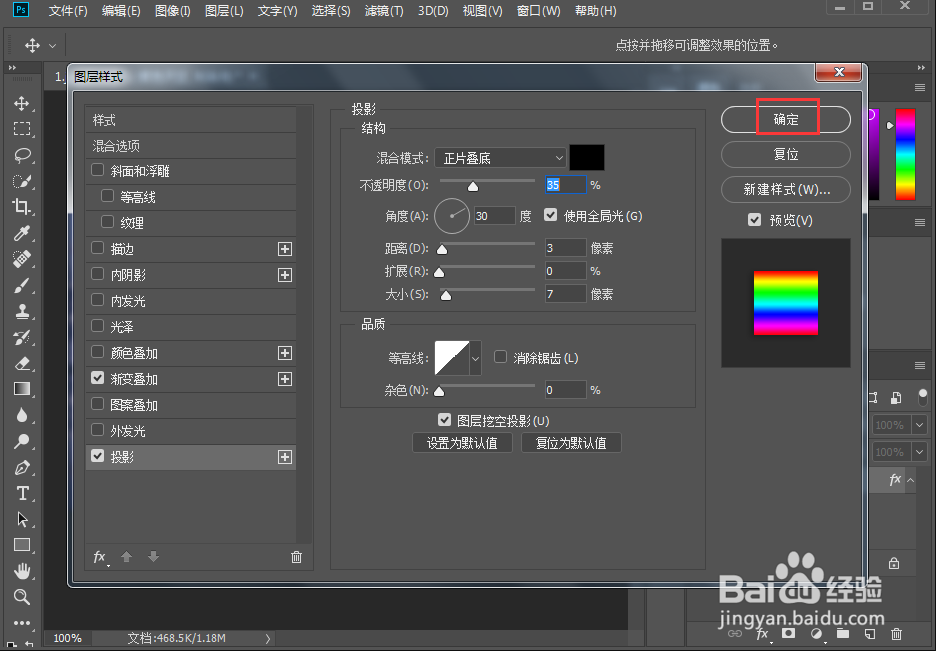Enable the 内阴影 checkbox
This screenshot has height=651, width=936.
click(98, 274)
